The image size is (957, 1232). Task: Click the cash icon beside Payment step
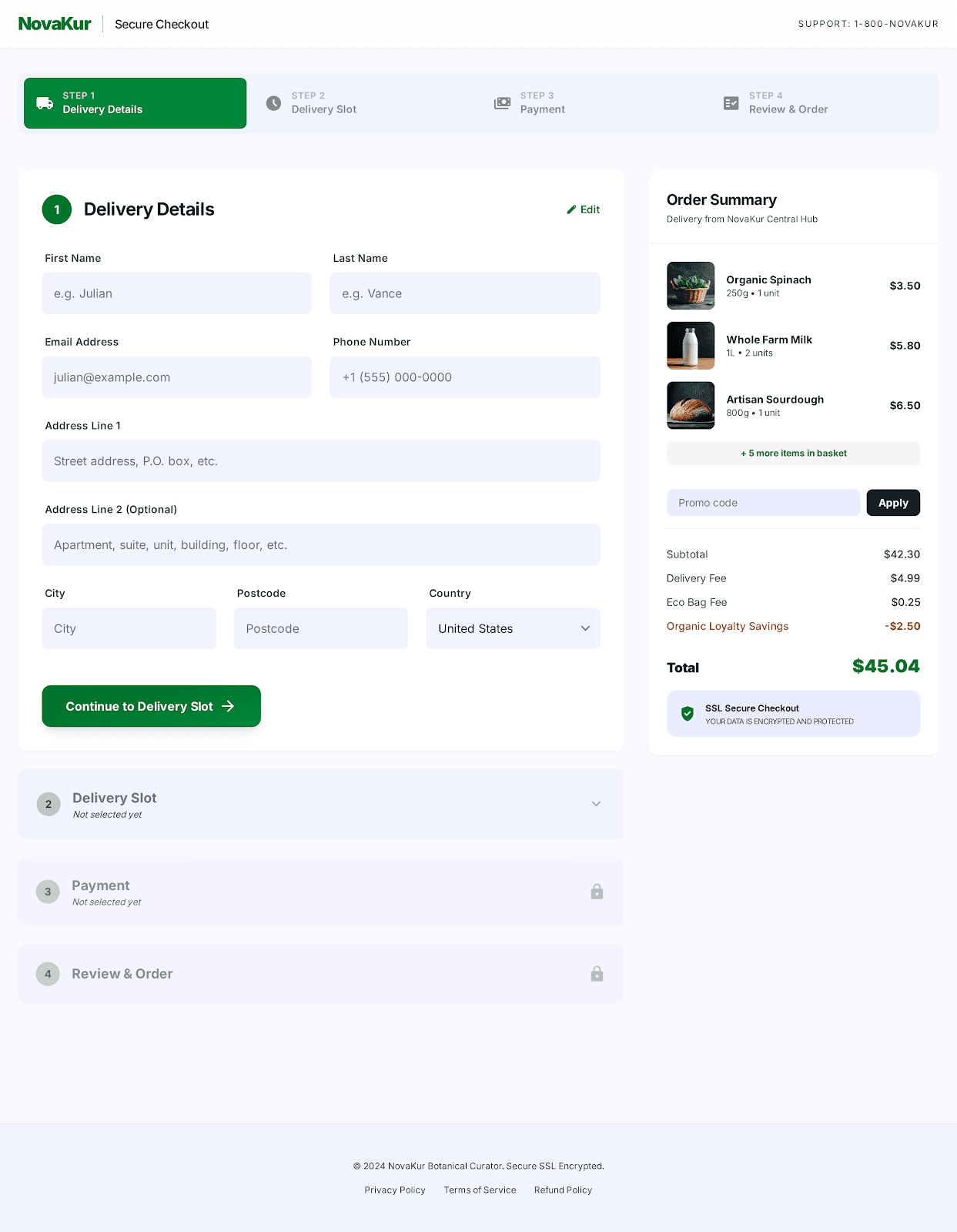[x=502, y=103]
